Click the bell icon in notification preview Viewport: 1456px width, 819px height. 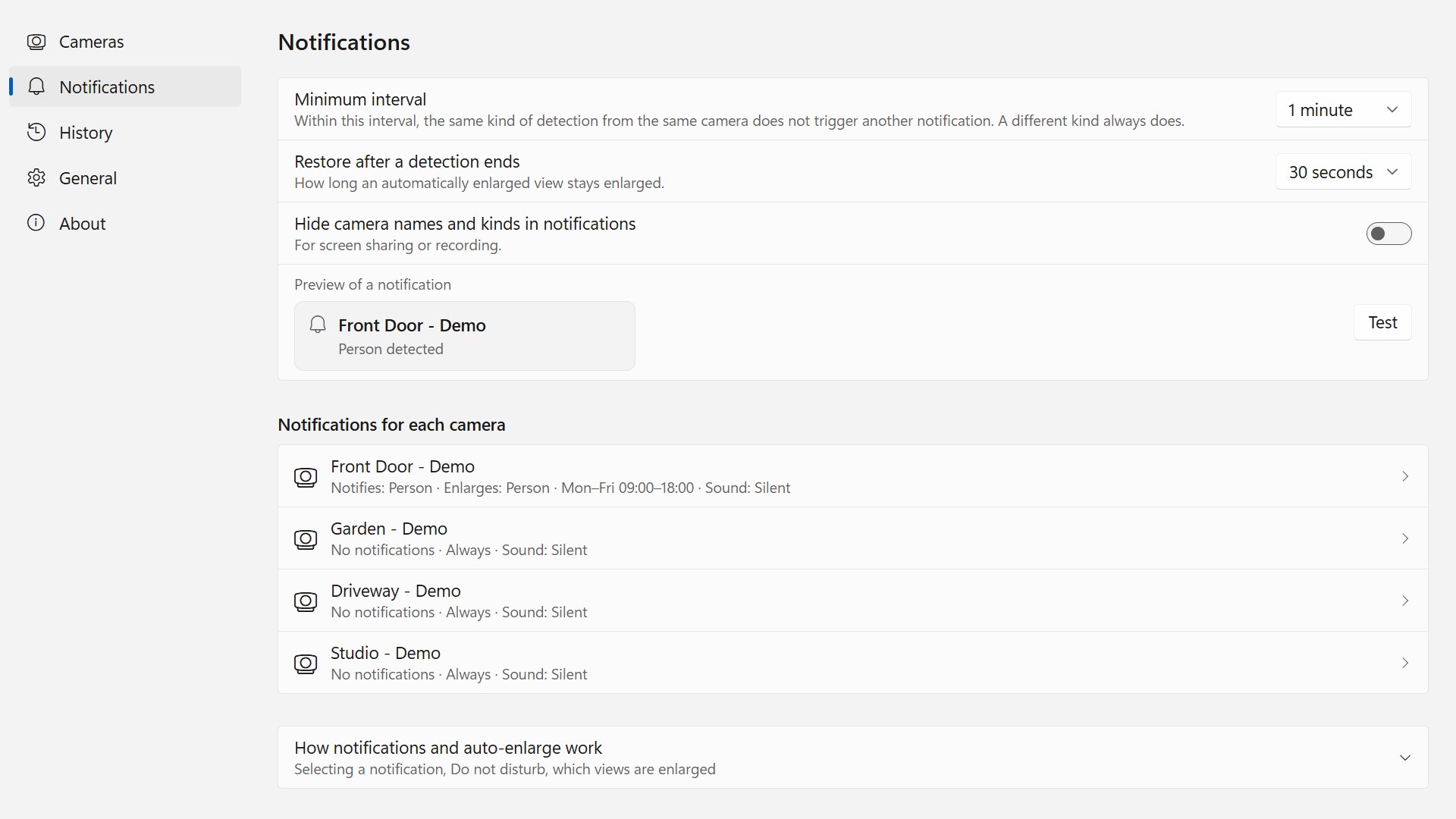tap(318, 325)
